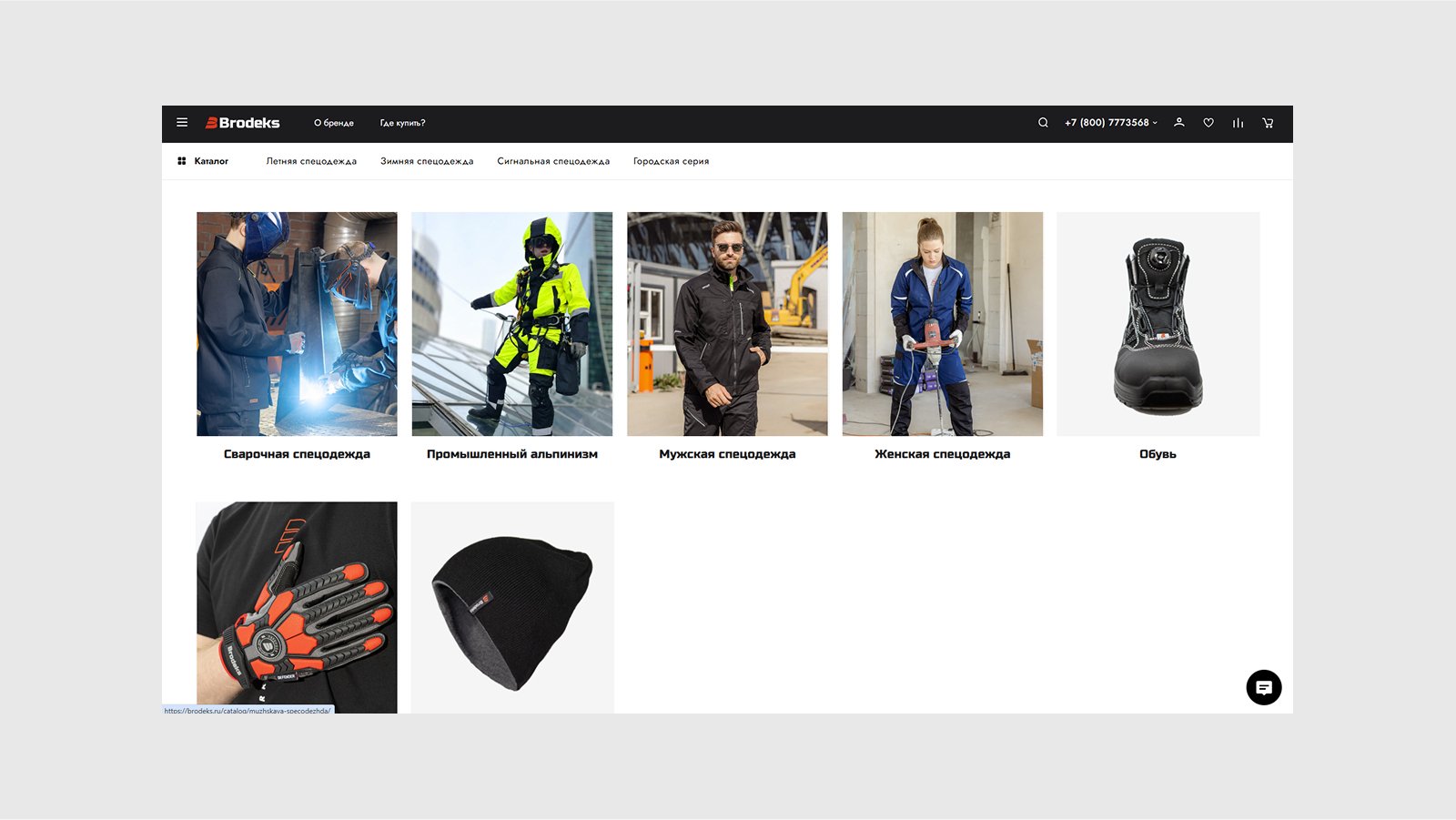
Task: Click the welder photo thumbnail
Action: (297, 324)
